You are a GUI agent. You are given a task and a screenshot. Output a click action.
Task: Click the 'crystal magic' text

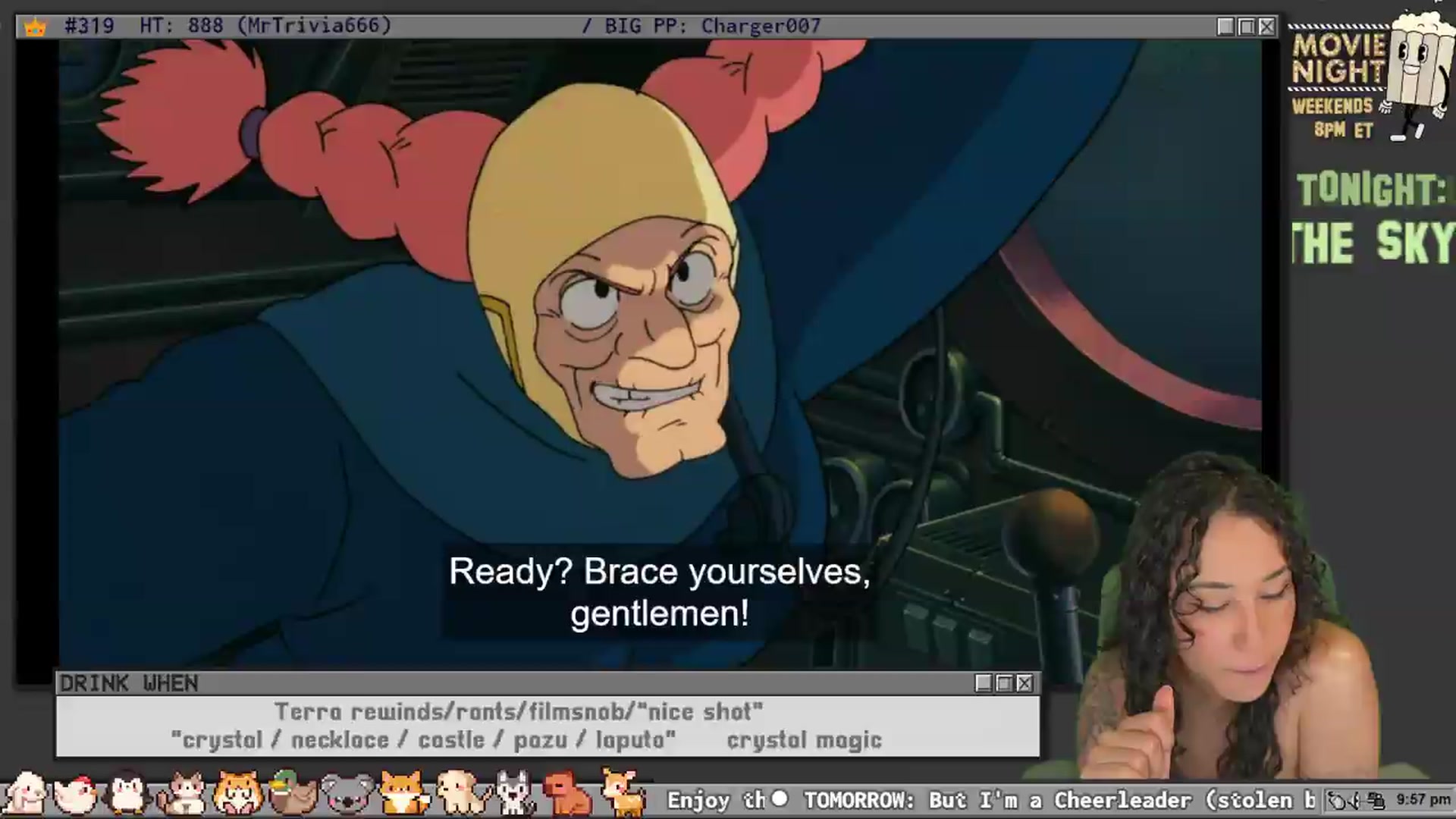[x=804, y=739]
